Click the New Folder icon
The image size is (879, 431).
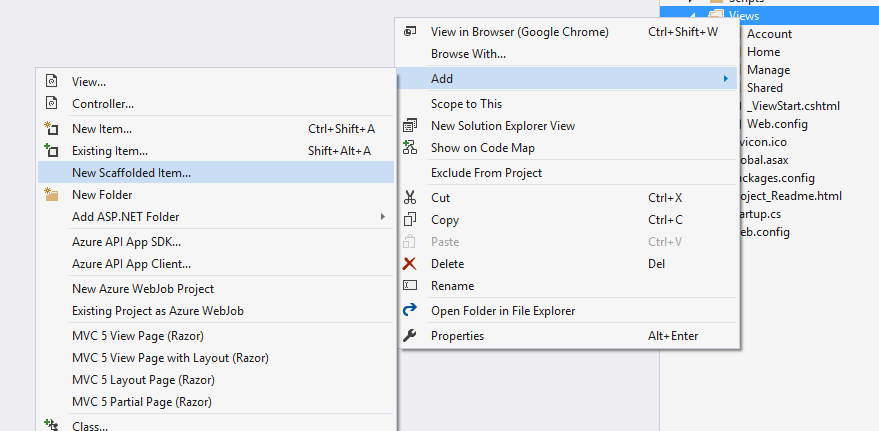52,195
